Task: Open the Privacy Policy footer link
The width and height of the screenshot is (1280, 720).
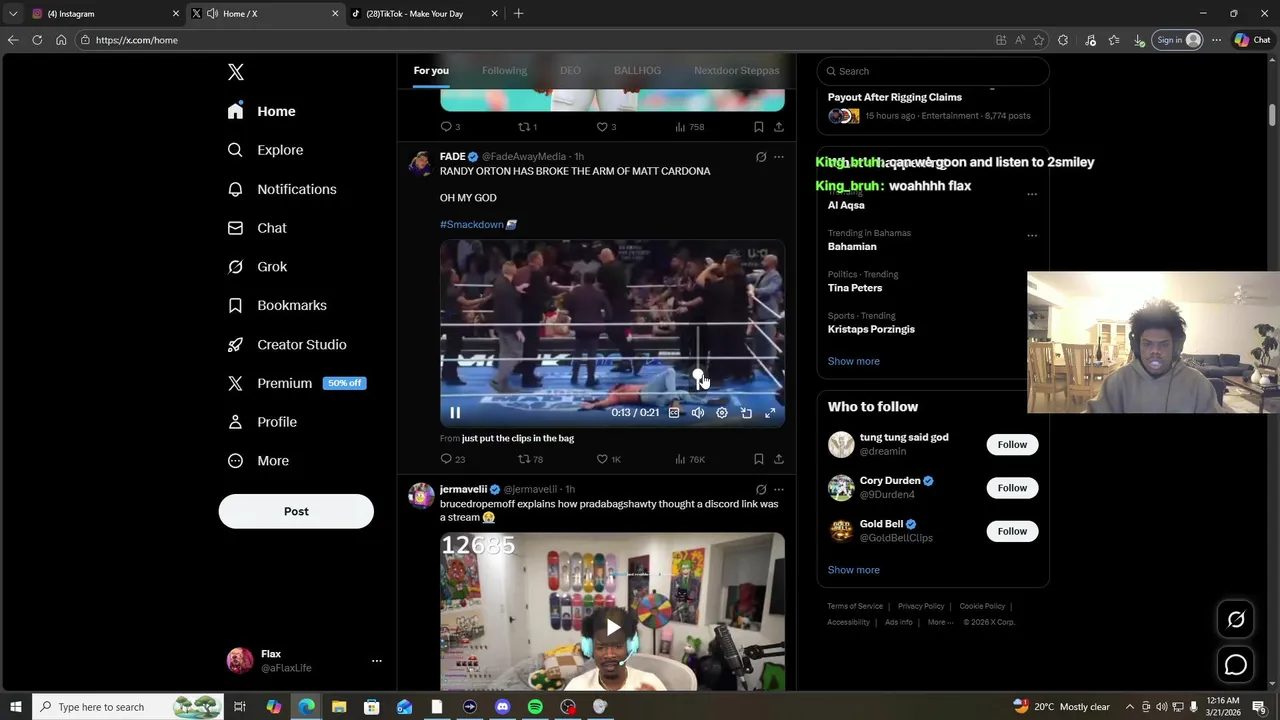Action: [921, 606]
